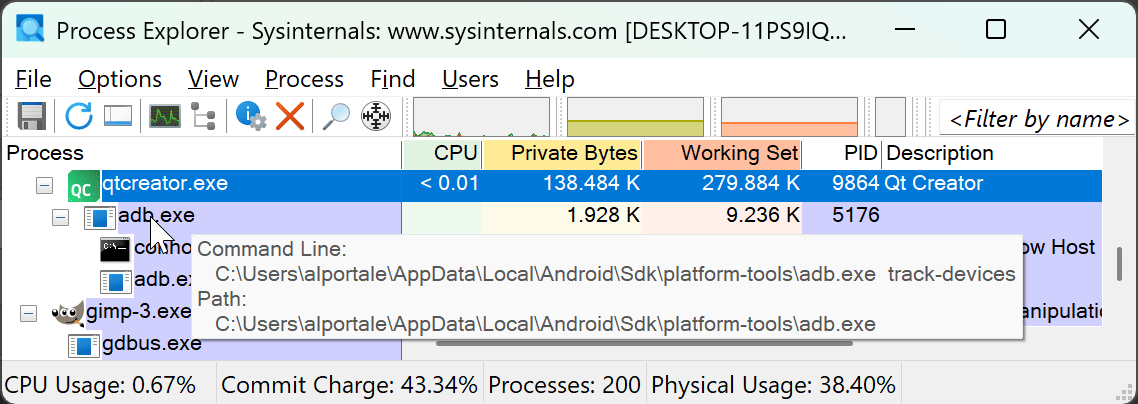Click the Save toolbar icon
1138x404 pixels.
tap(32, 116)
